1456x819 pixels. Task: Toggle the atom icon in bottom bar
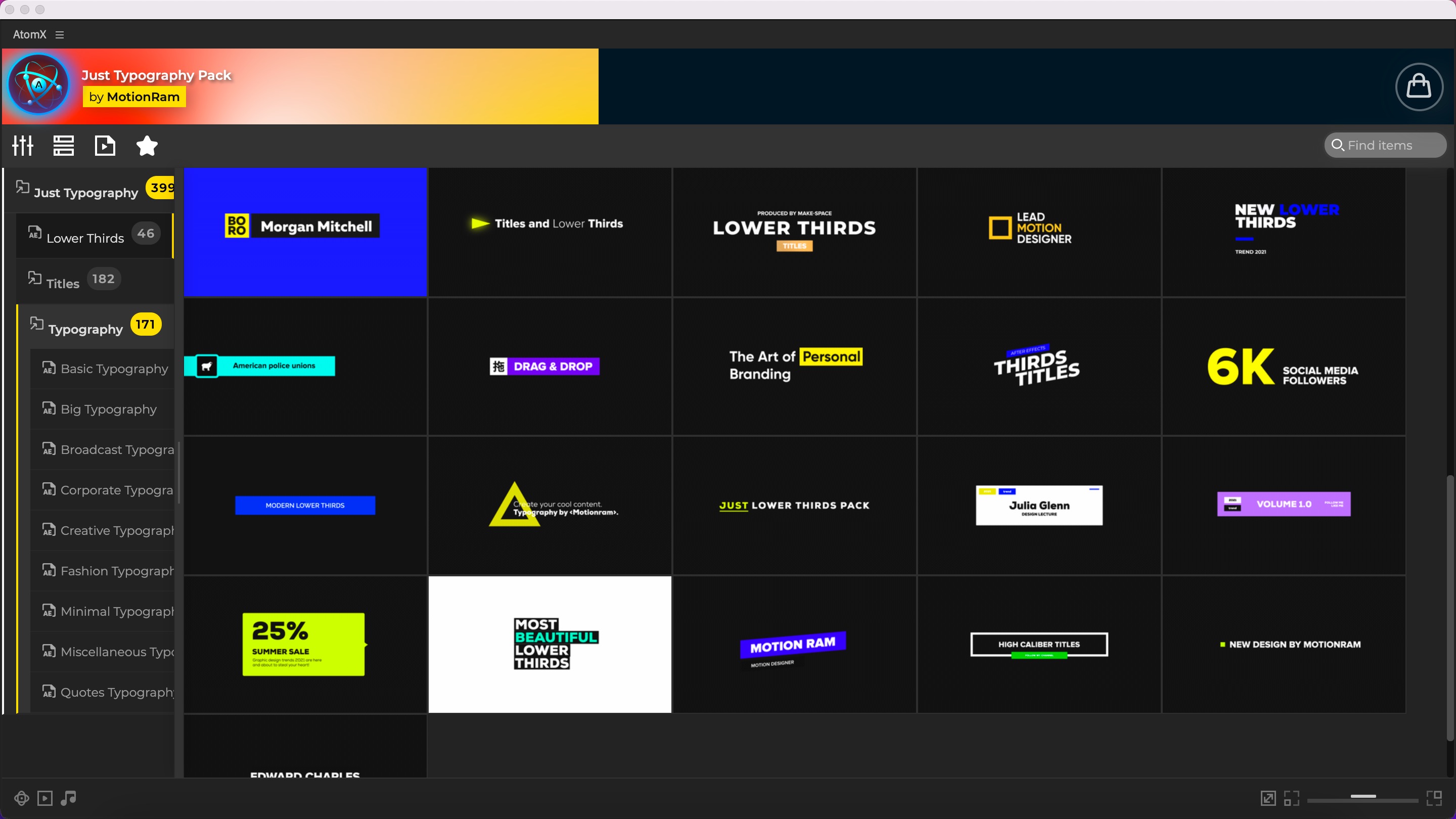point(21,798)
